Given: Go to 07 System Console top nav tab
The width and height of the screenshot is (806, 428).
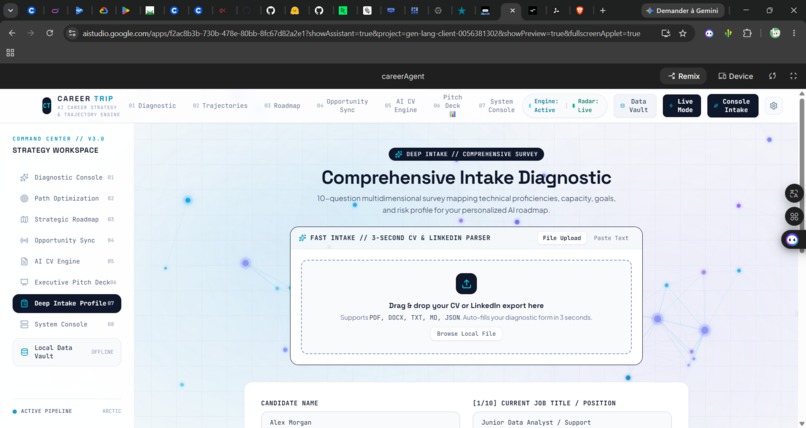Looking at the screenshot, I should [497, 106].
